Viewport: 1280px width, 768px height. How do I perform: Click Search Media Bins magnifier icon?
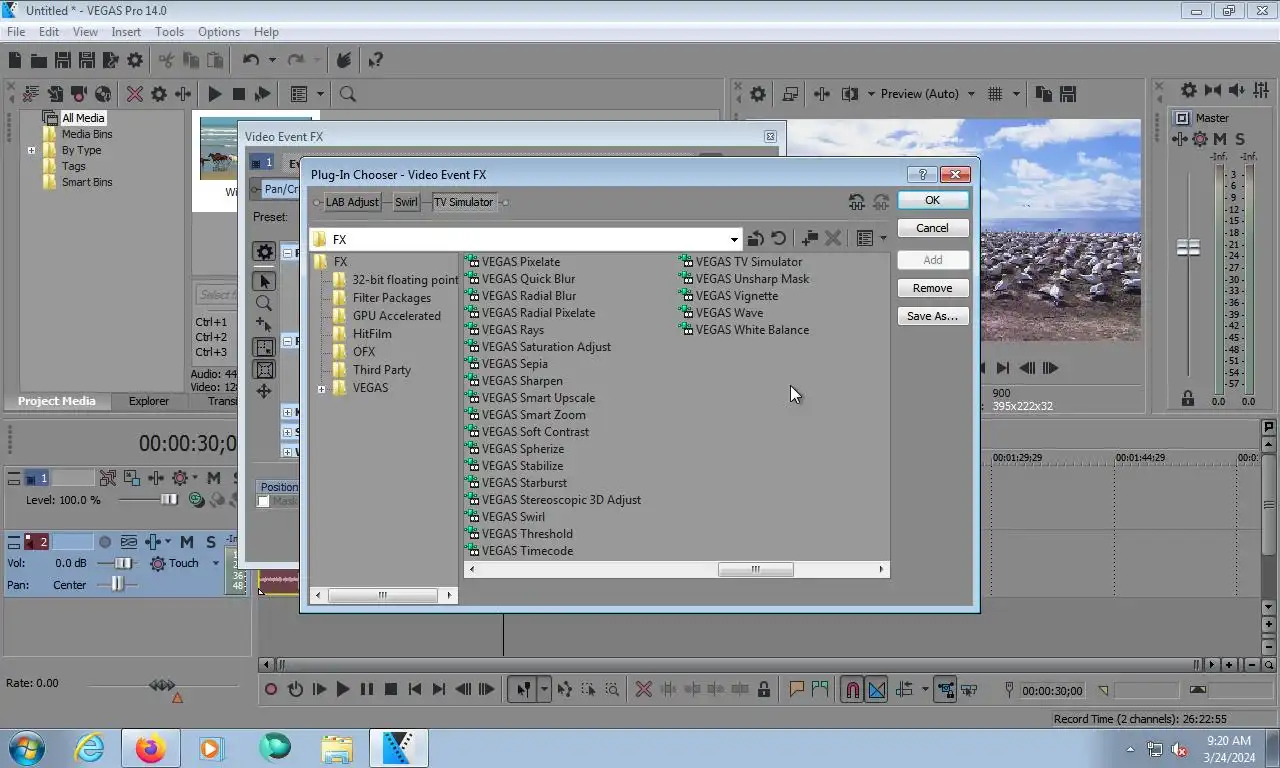(348, 94)
